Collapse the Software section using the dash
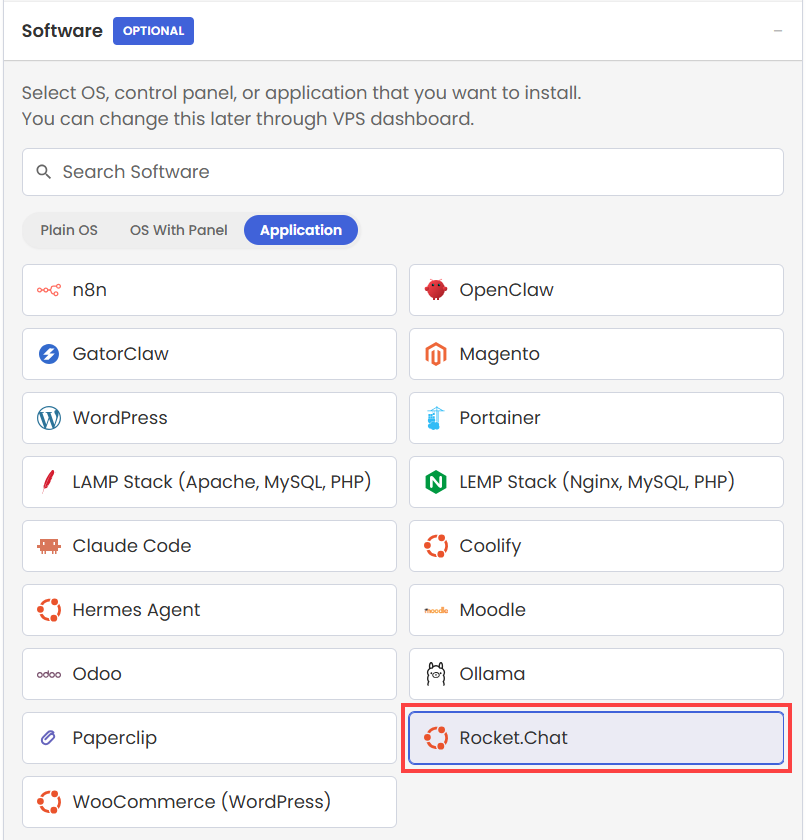809x840 pixels. pyautogui.click(x=777, y=31)
